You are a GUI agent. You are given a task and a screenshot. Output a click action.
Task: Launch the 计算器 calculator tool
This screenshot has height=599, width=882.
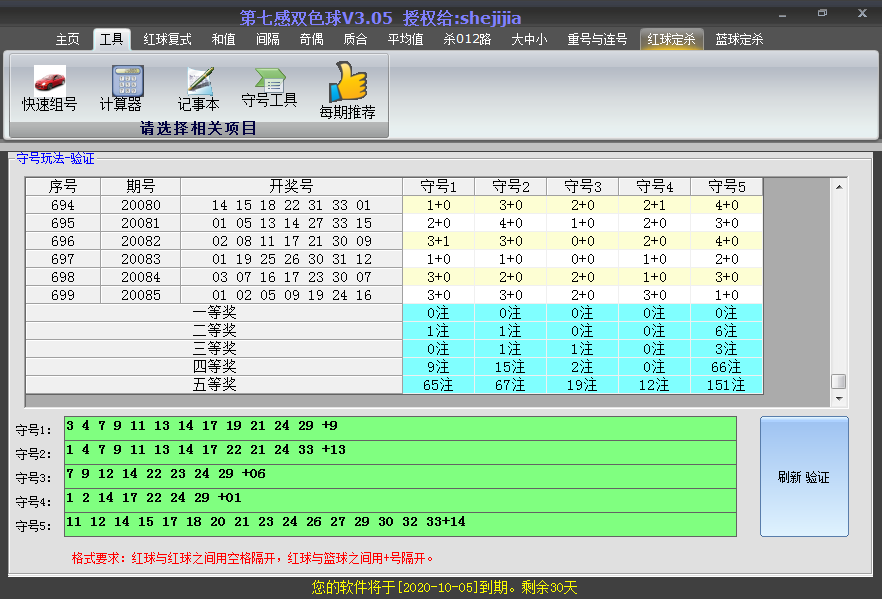pos(121,88)
